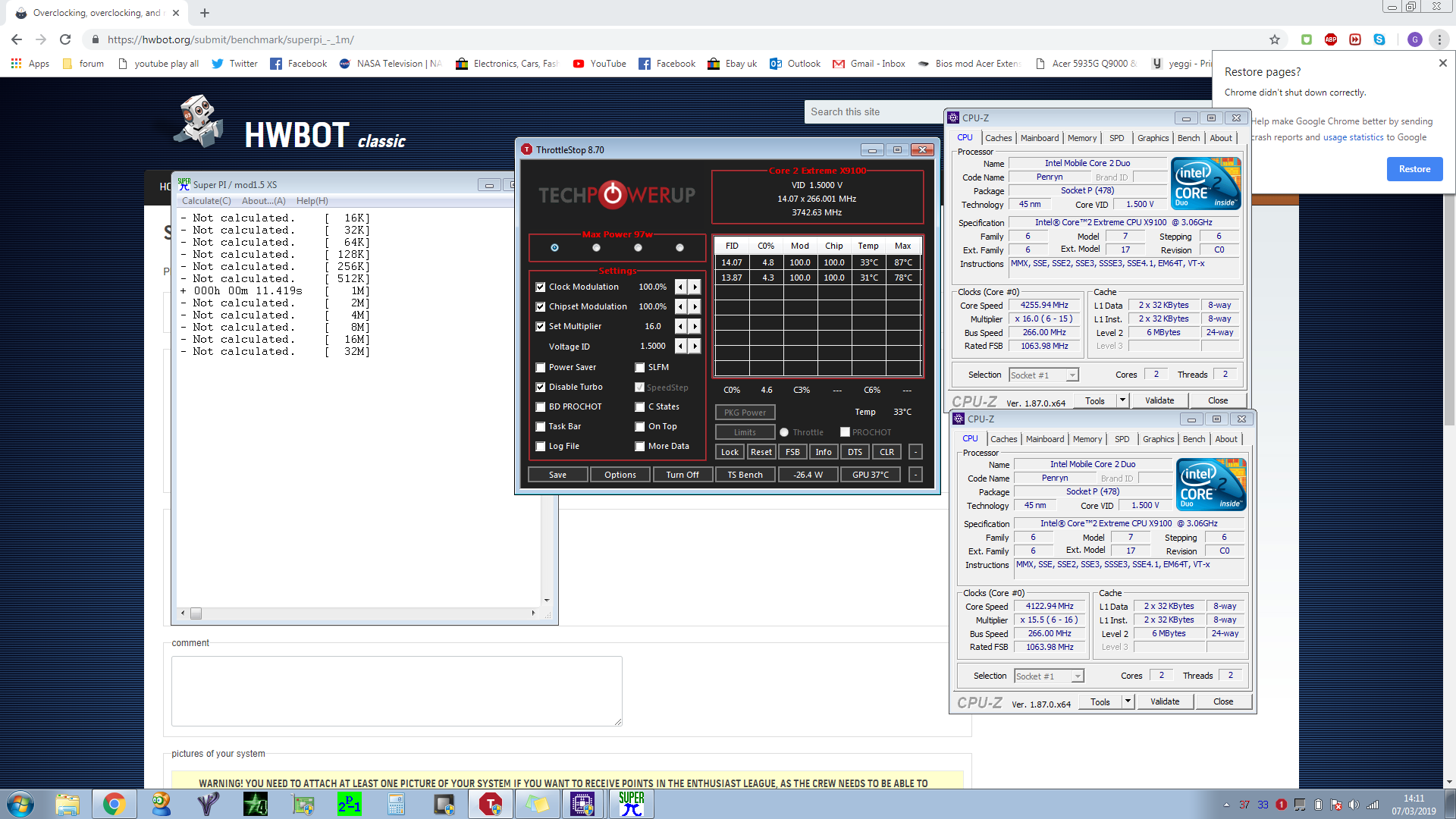This screenshot has height=819, width=1456.
Task: Switch to Memory tab in lower CPU-Z
Action: click(x=1087, y=439)
